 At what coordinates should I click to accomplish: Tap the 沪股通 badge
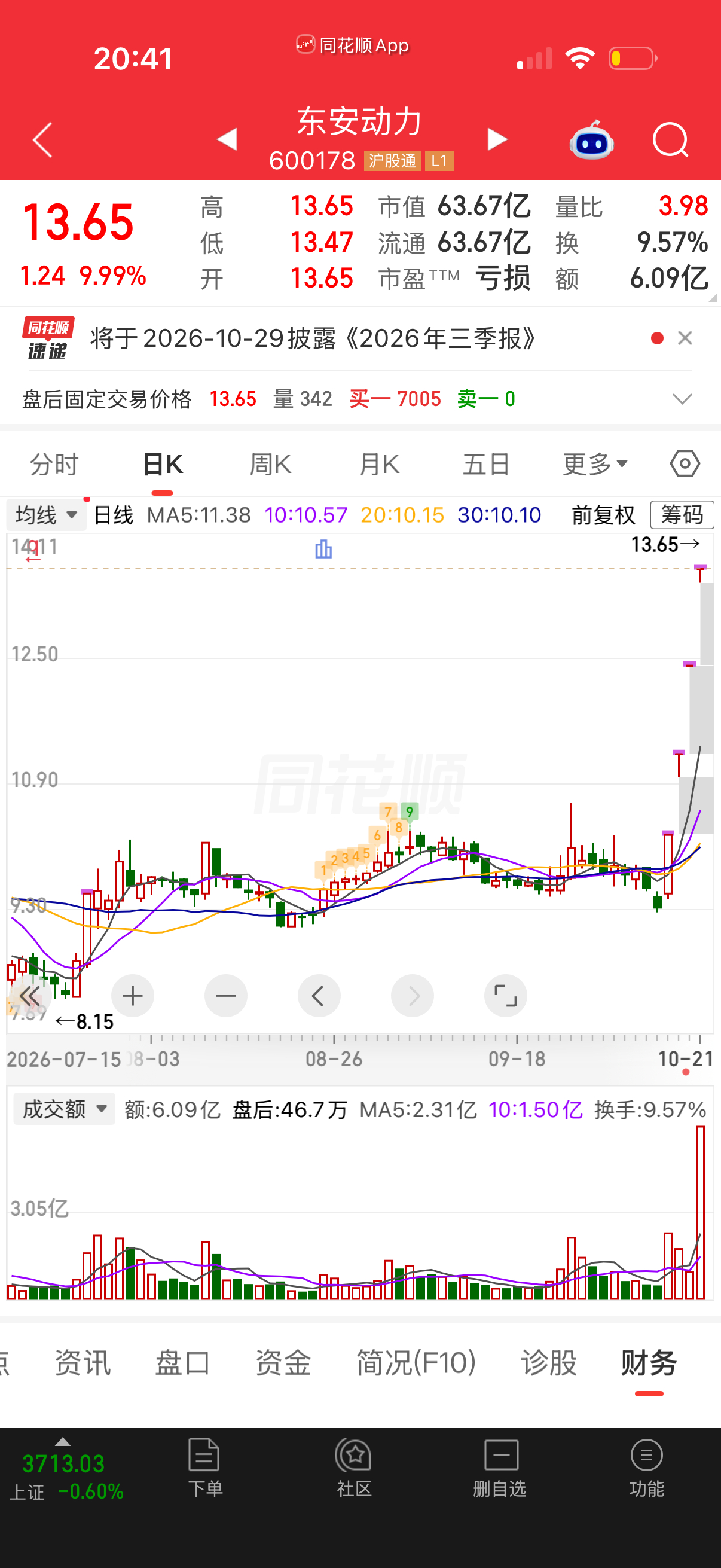click(x=392, y=161)
